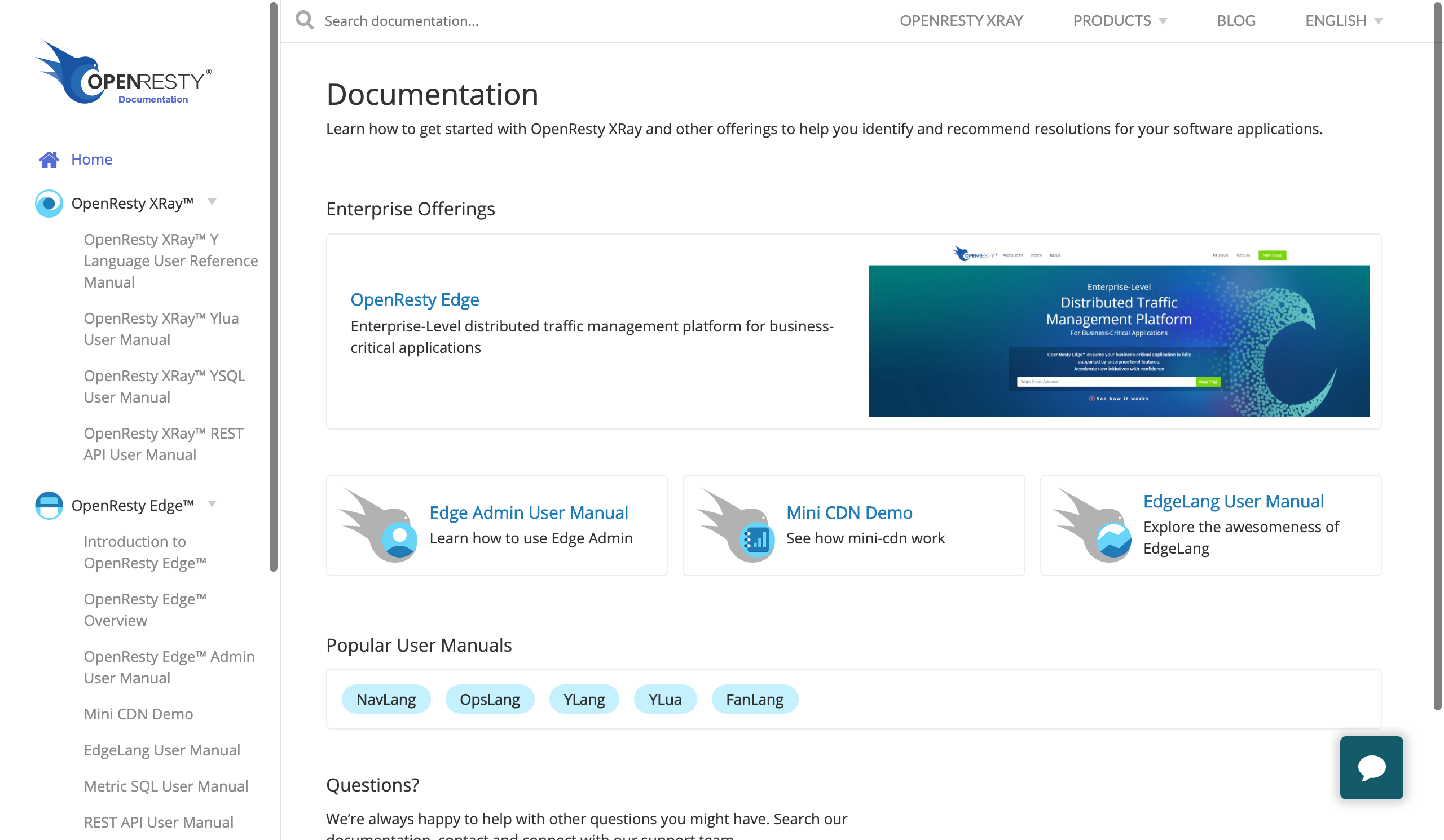Click Edge Admin User Manual card title

point(529,512)
